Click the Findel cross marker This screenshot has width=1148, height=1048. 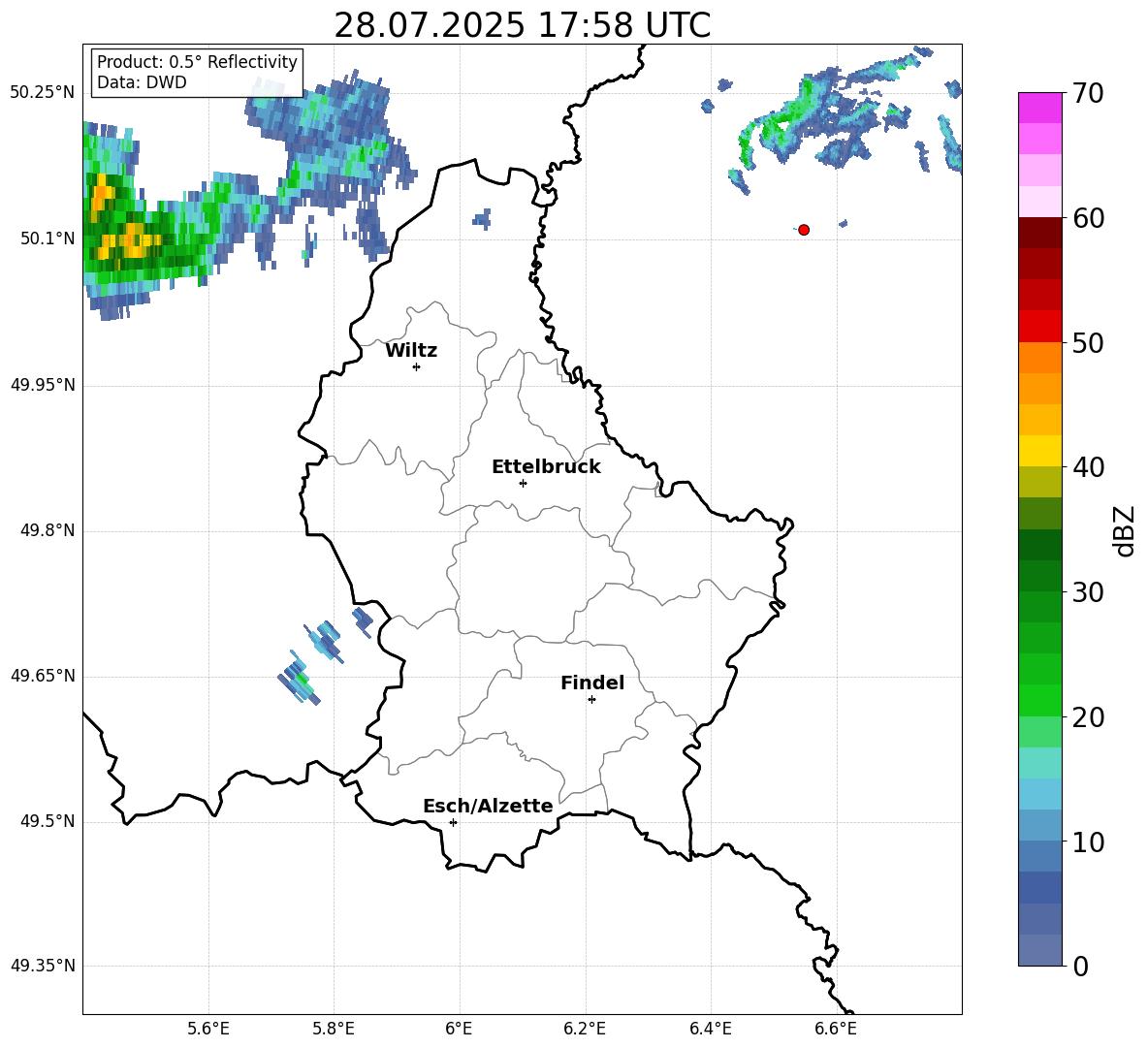click(x=591, y=700)
